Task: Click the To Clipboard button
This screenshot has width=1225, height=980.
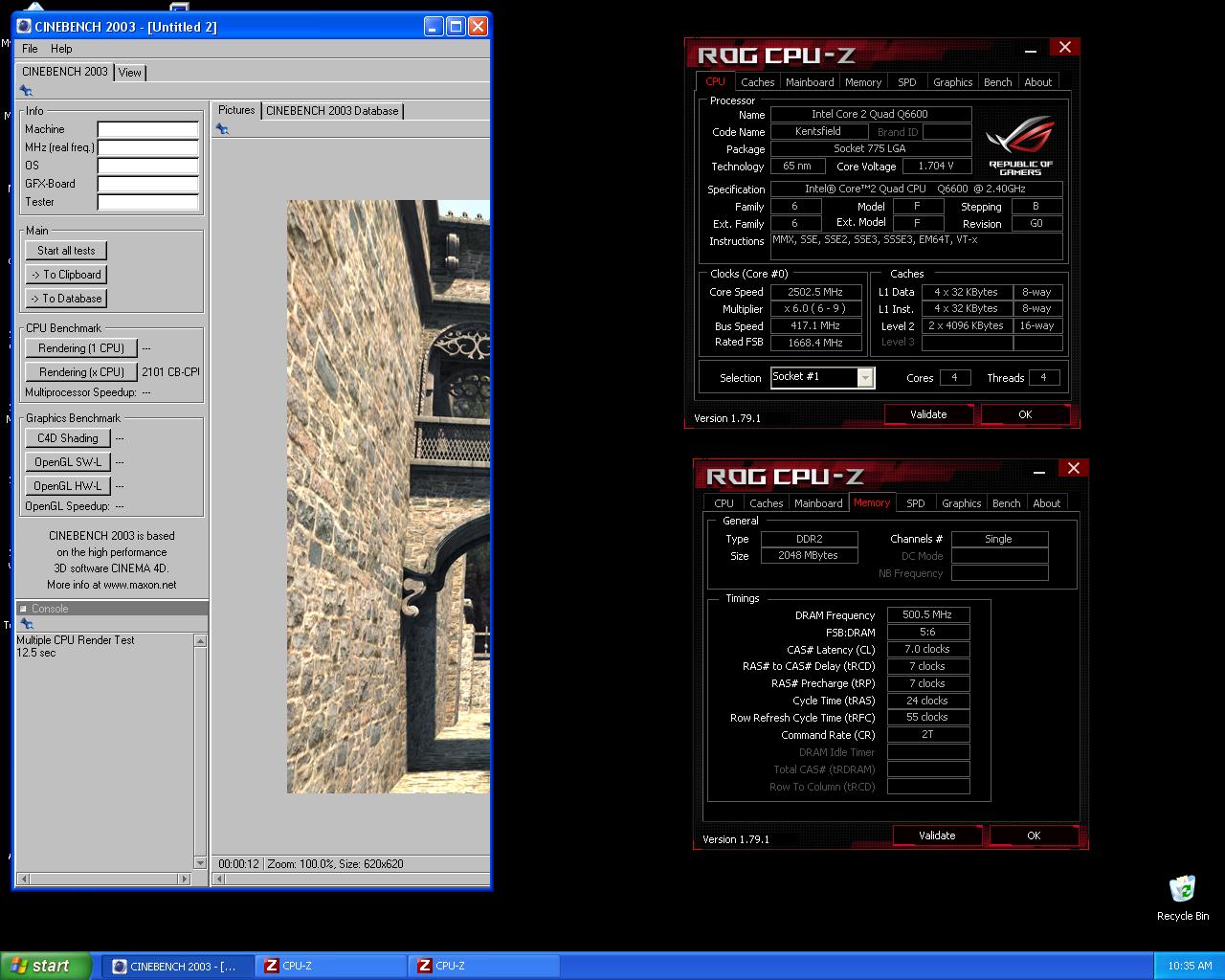Action: coord(66,275)
